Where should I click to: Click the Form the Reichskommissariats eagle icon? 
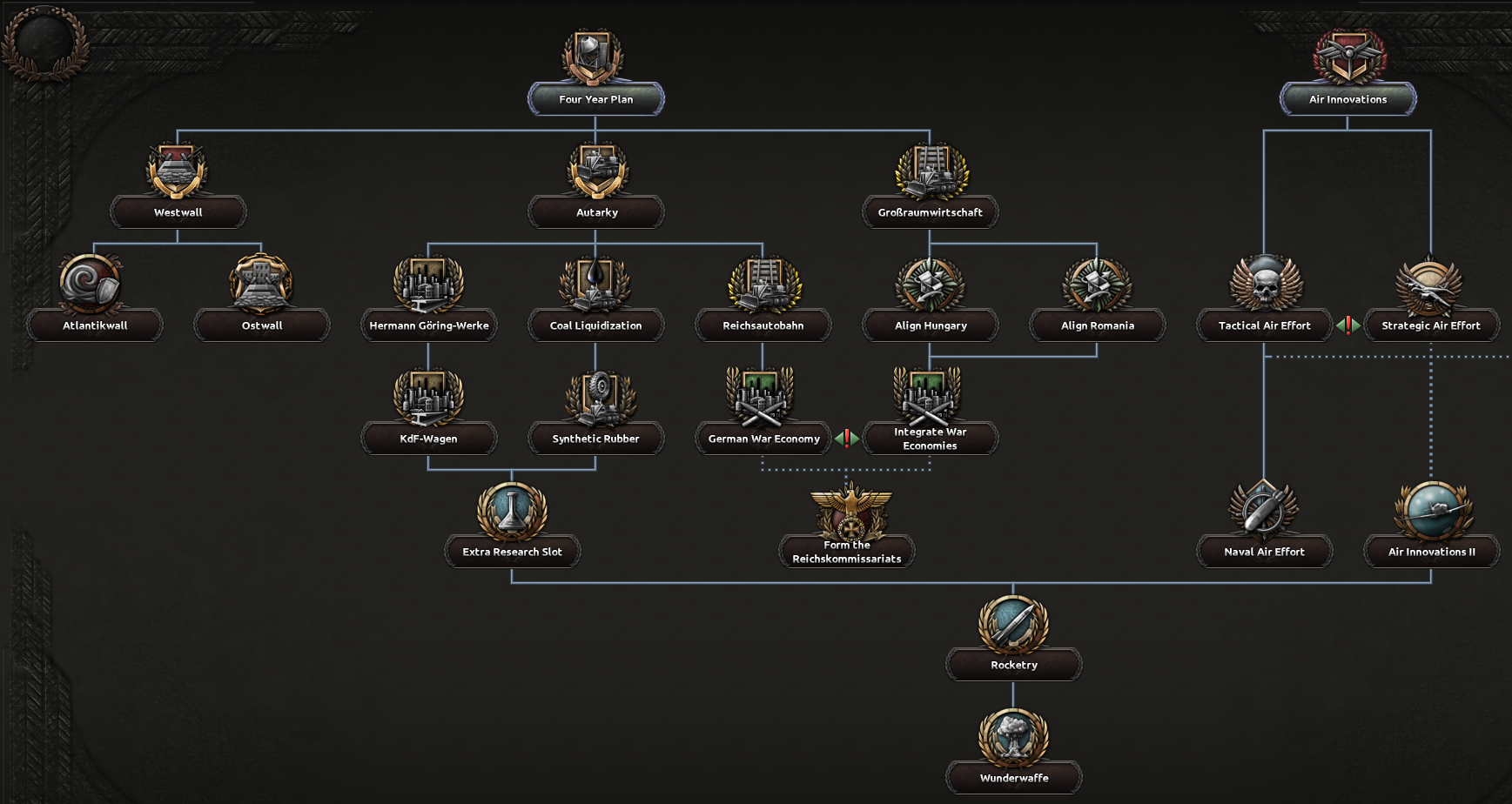pos(850,512)
